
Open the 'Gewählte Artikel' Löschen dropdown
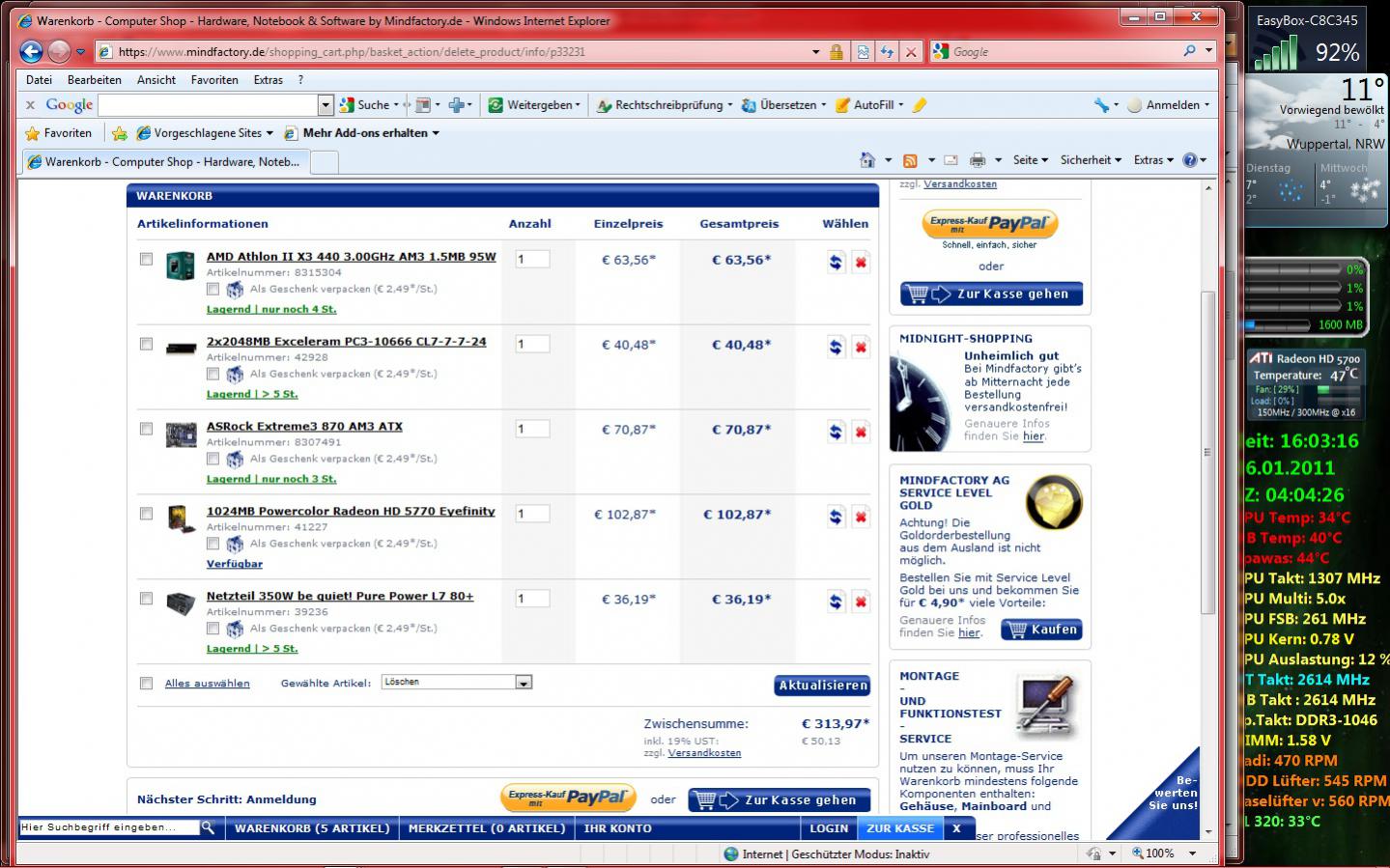click(x=457, y=683)
